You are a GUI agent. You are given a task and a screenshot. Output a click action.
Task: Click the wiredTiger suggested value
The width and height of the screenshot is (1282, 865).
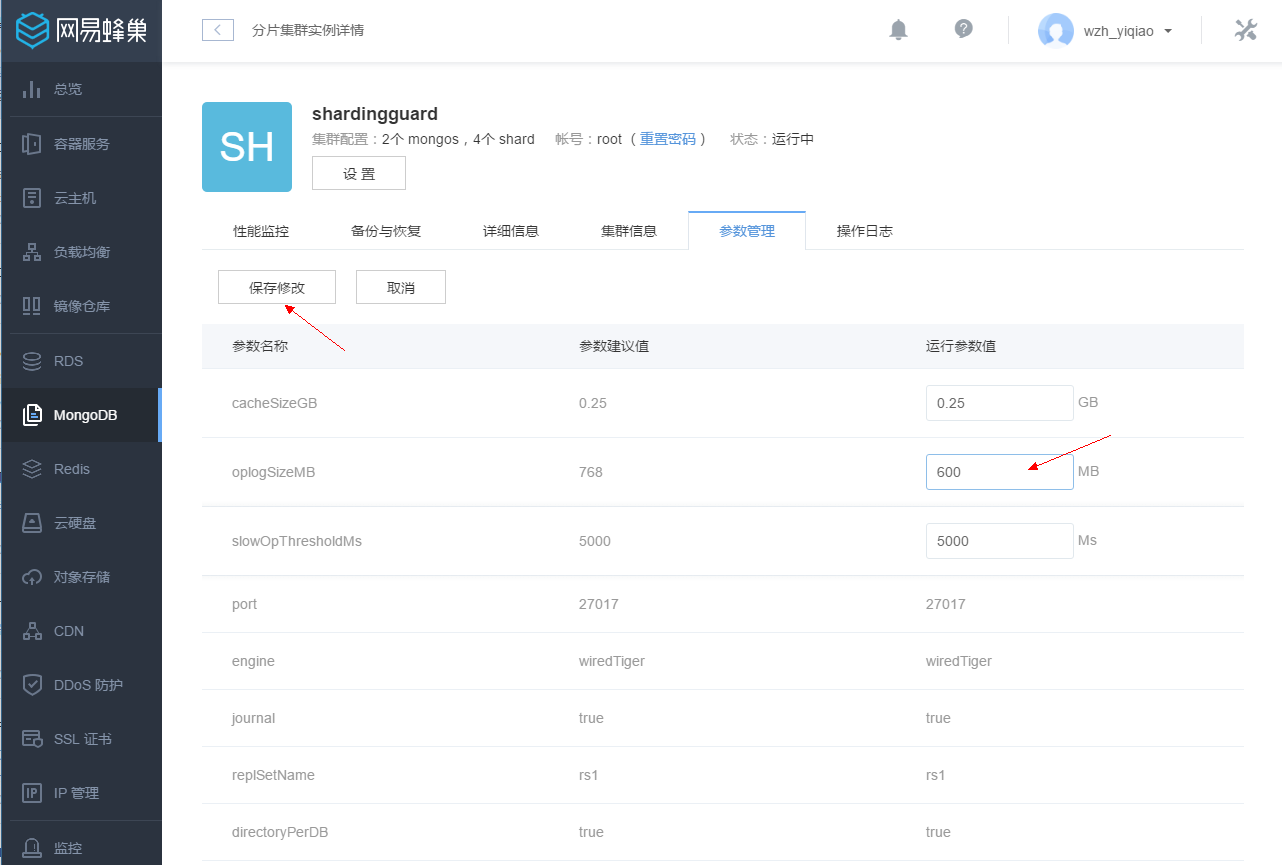[612, 661]
